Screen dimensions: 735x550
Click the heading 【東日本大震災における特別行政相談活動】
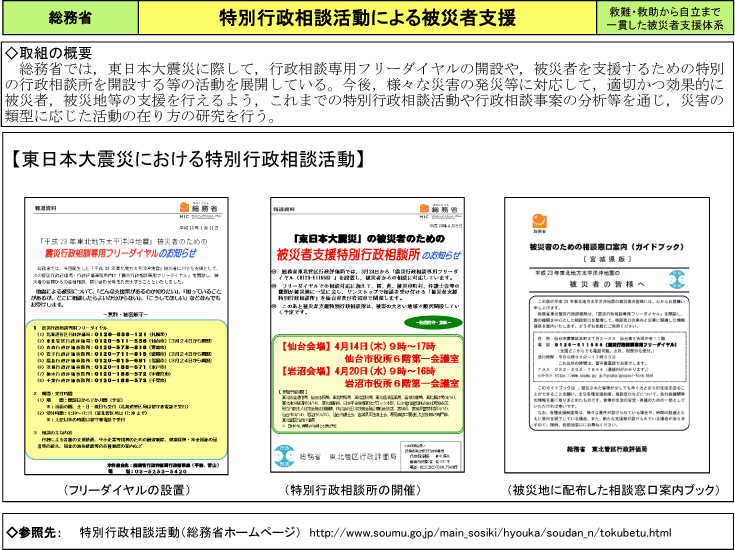(x=187, y=159)
